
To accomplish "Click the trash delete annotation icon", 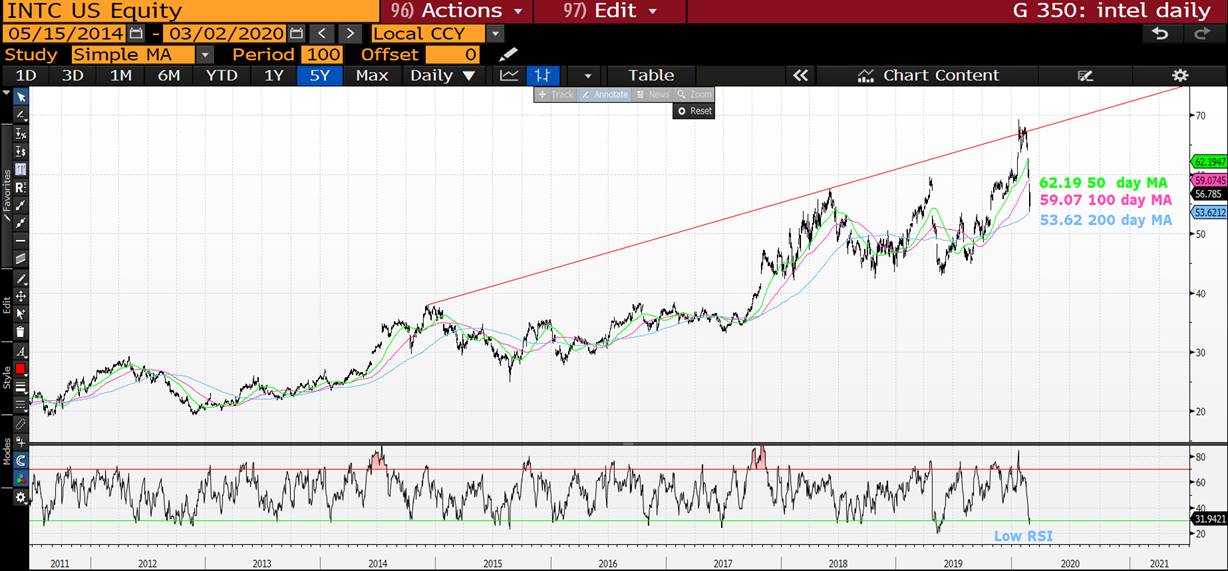I will (20, 332).
